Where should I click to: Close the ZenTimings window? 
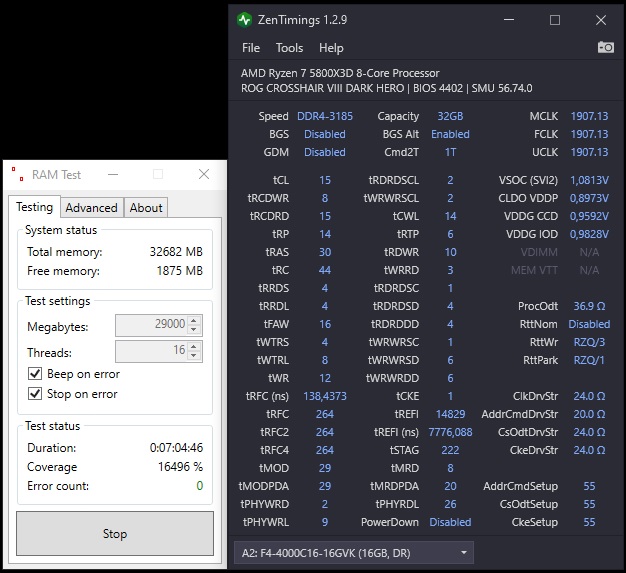coord(601,20)
